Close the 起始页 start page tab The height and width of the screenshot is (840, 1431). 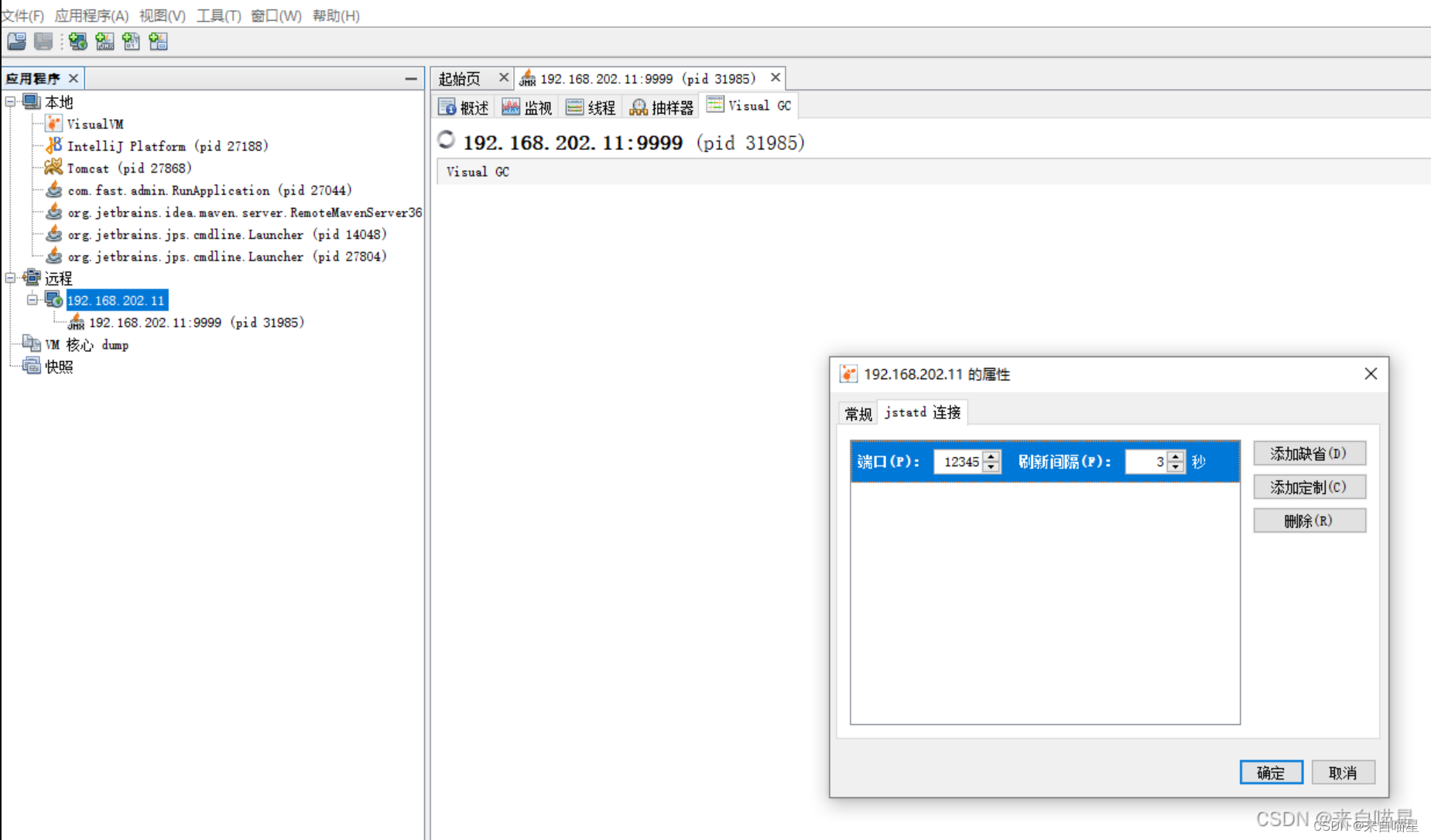pos(504,77)
